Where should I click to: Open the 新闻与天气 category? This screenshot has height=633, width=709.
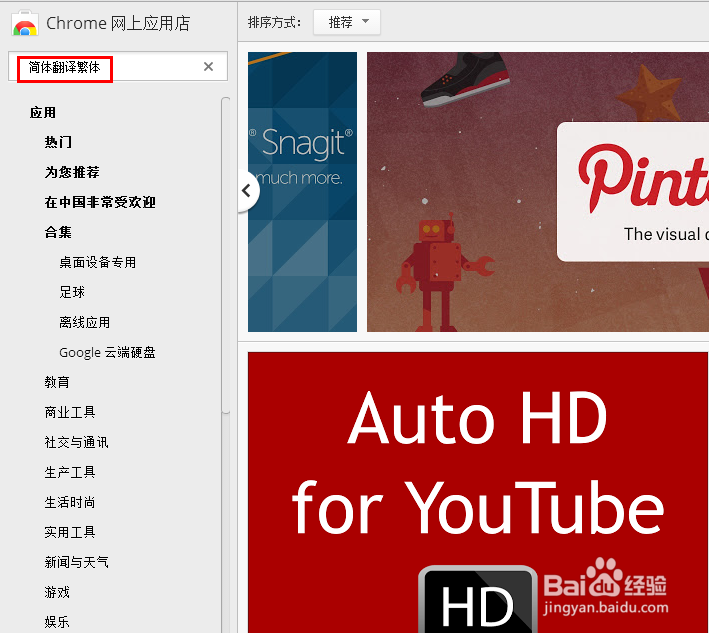click(76, 562)
